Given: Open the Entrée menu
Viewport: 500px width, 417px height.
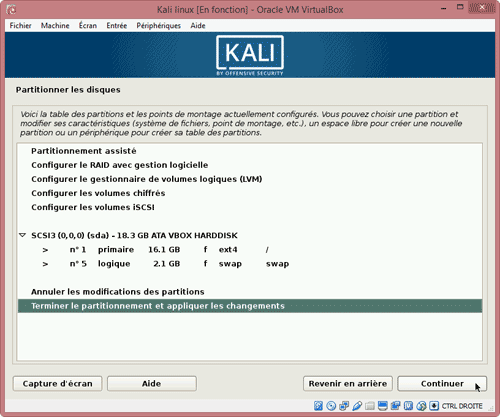Looking at the screenshot, I should click(117, 26).
